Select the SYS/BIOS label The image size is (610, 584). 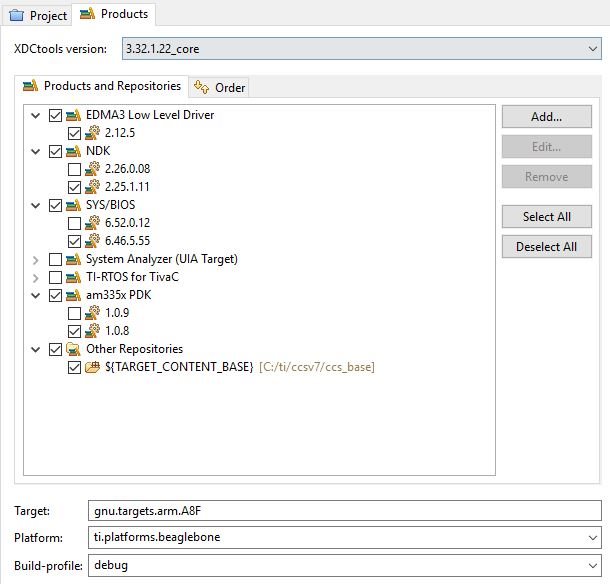coord(111,205)
